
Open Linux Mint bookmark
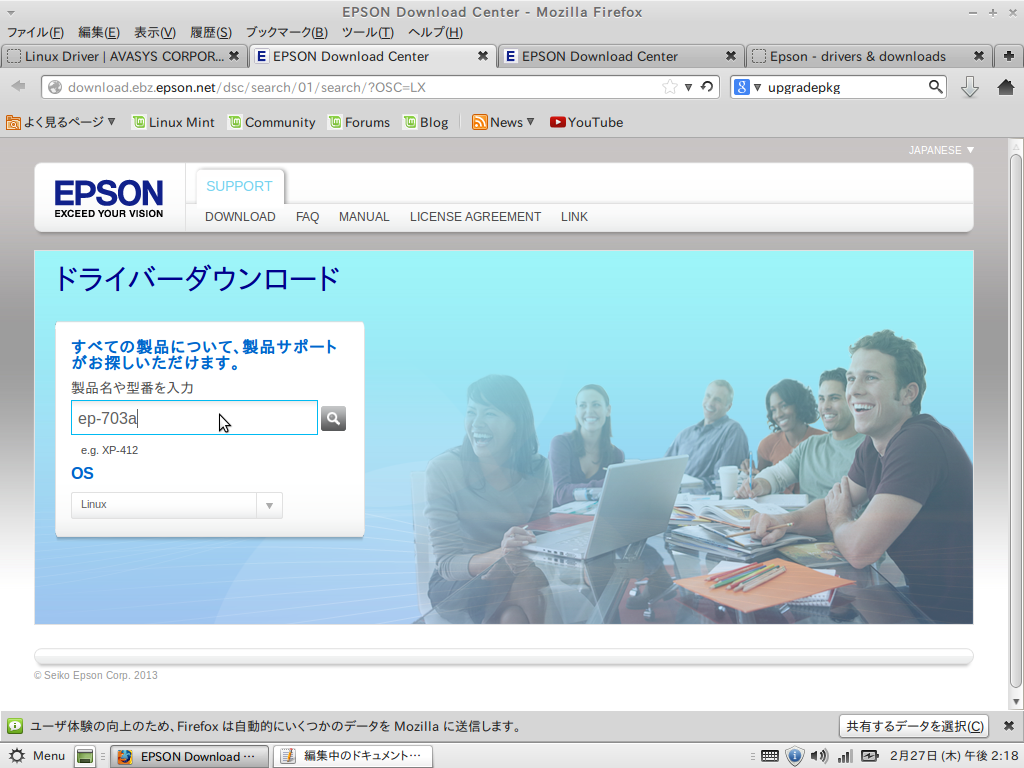click(x=173, y=122)
